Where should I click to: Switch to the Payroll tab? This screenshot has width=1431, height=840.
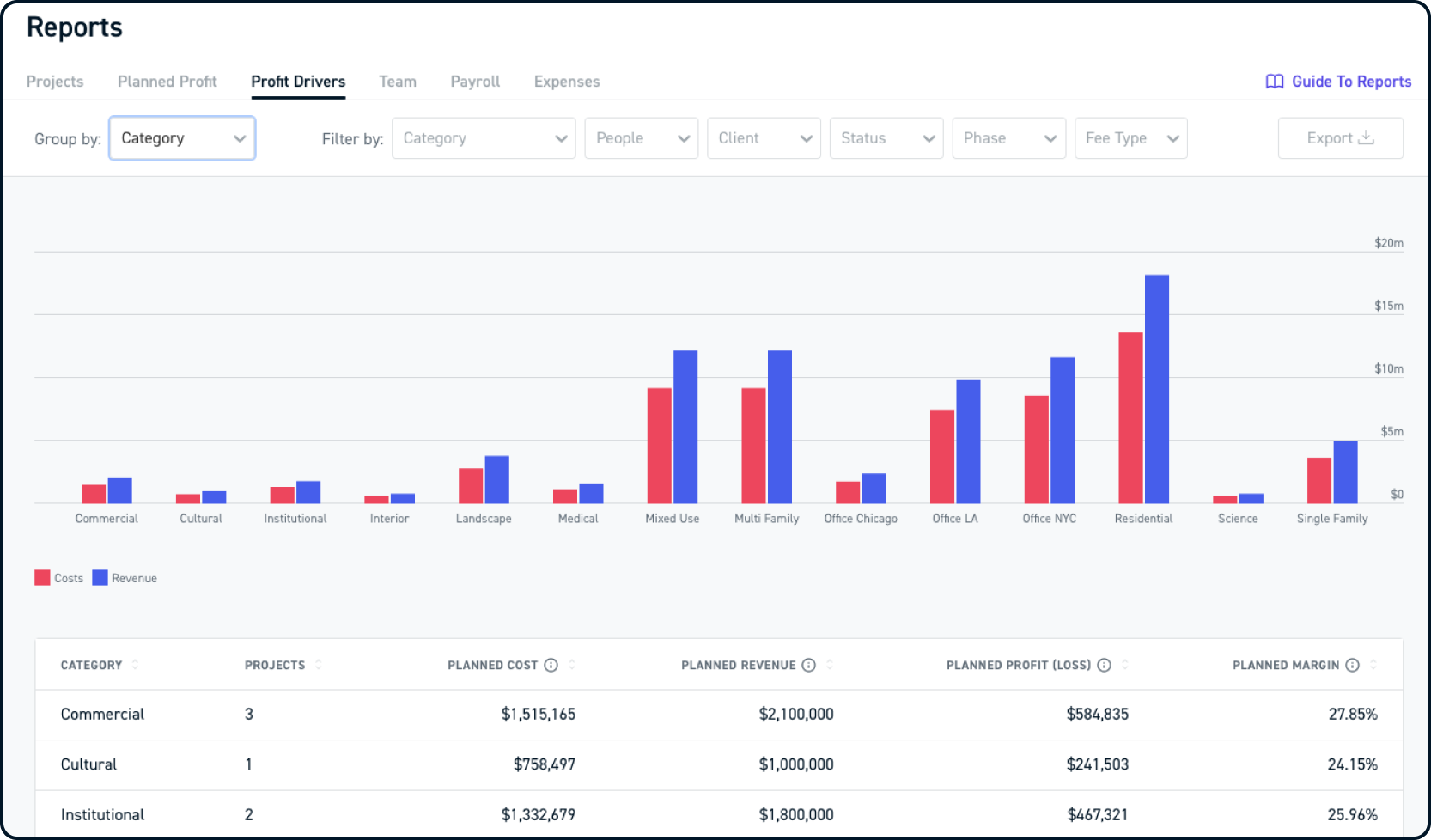point(475,82)
